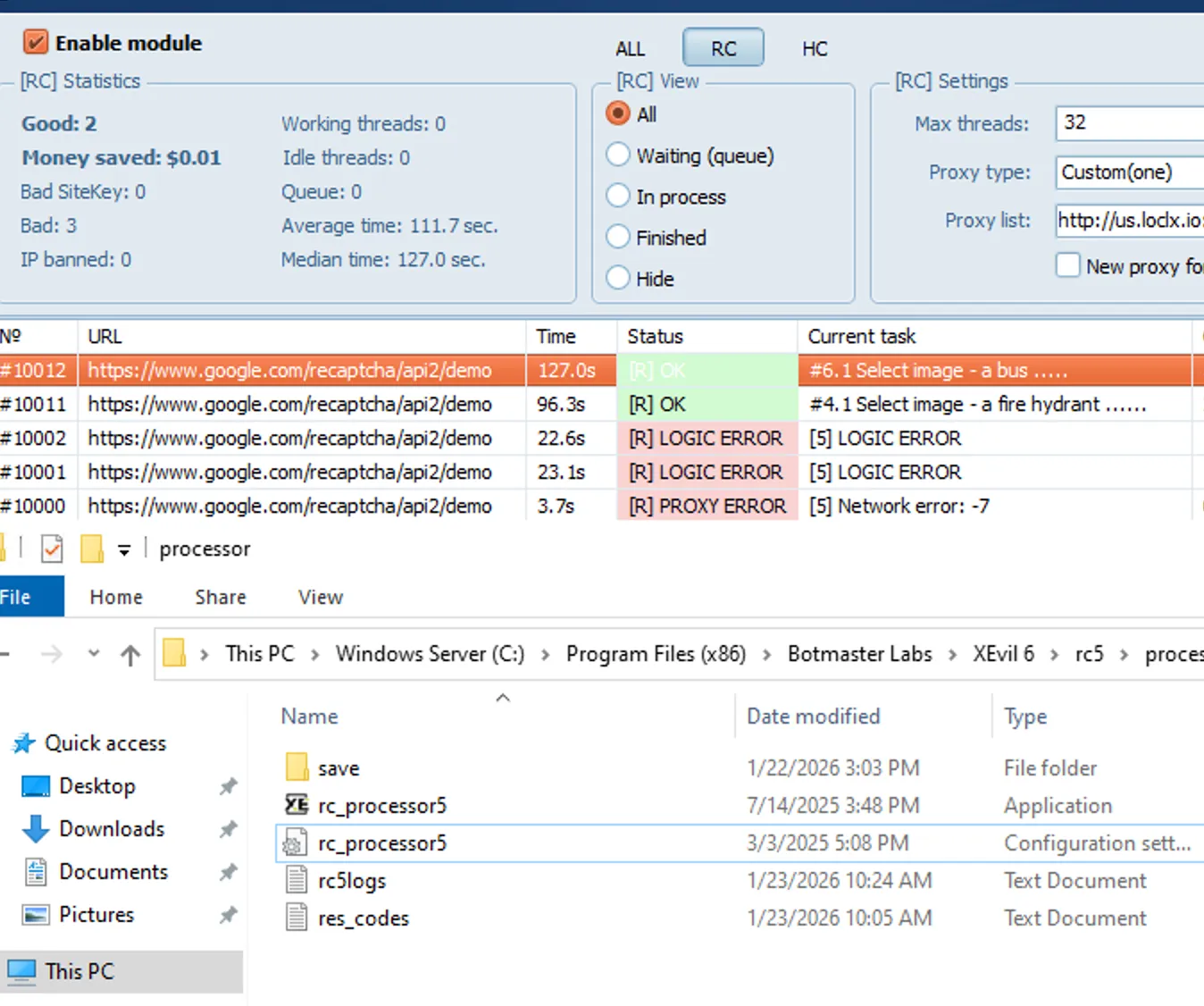Select the Finished view filter

tap(618, 237)
